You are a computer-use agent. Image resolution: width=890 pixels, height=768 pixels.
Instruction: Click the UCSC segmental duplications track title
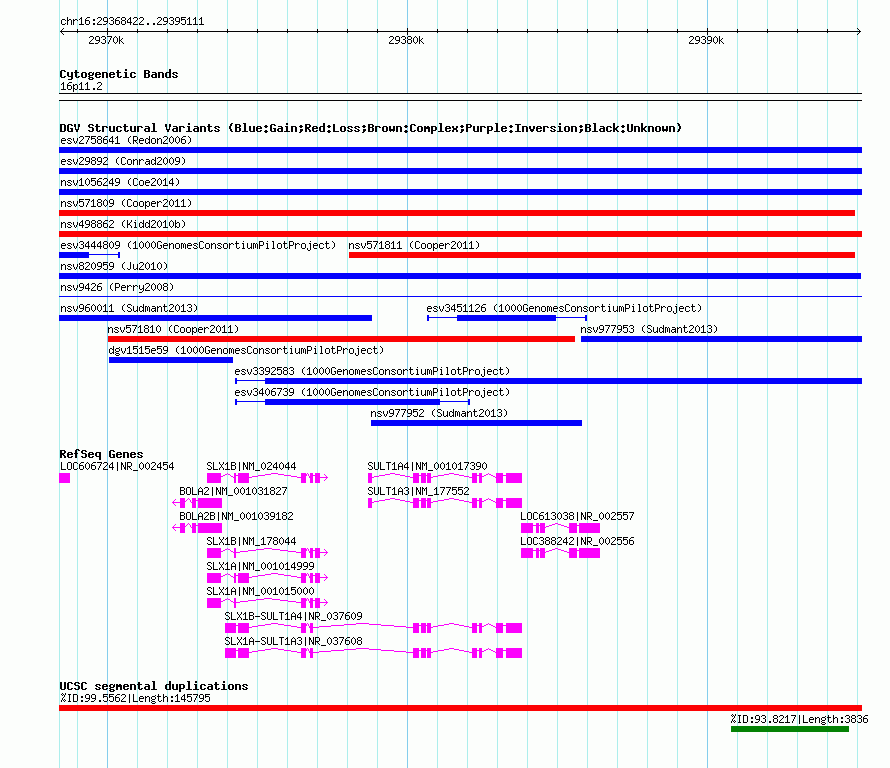154,686
